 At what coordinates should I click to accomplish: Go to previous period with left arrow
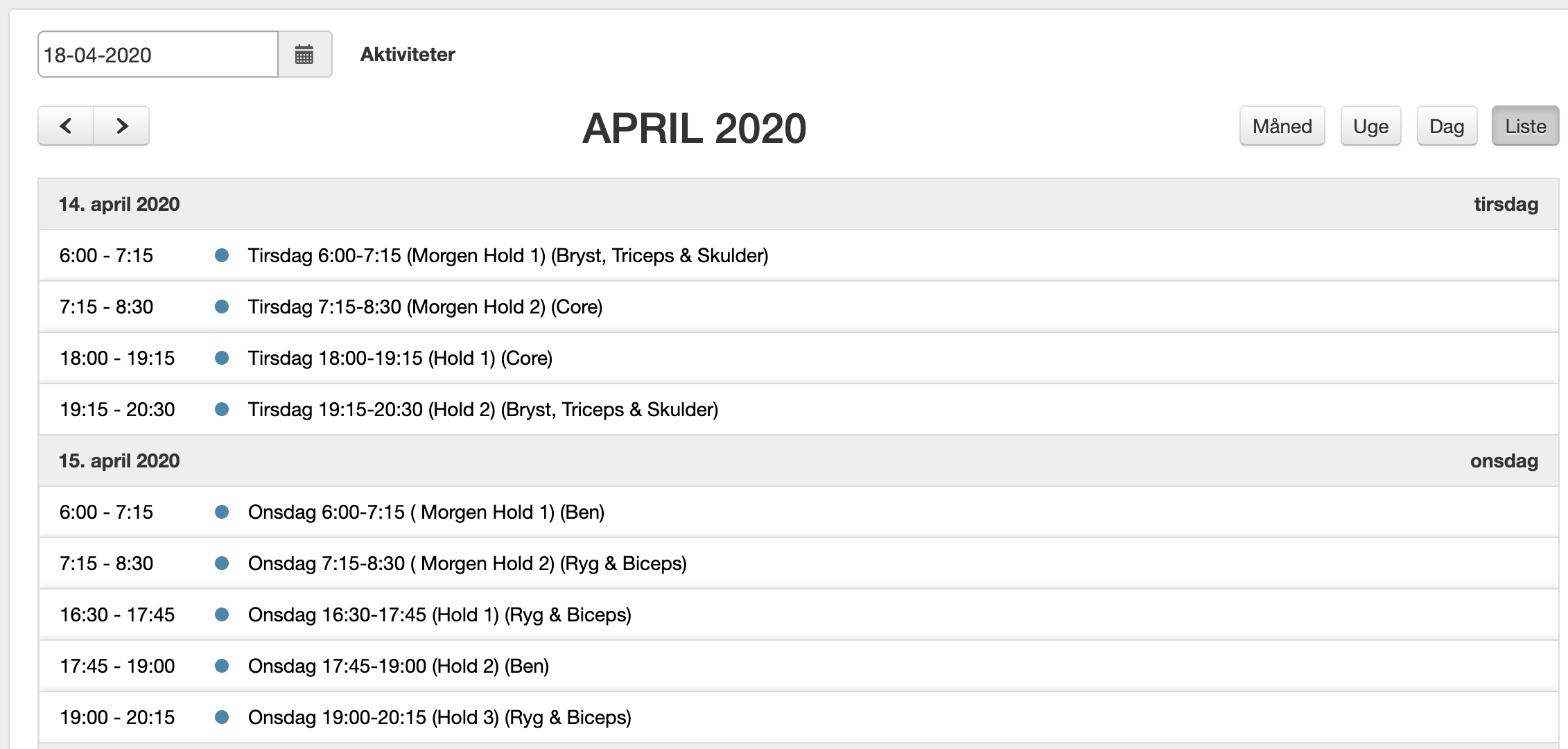66,126
